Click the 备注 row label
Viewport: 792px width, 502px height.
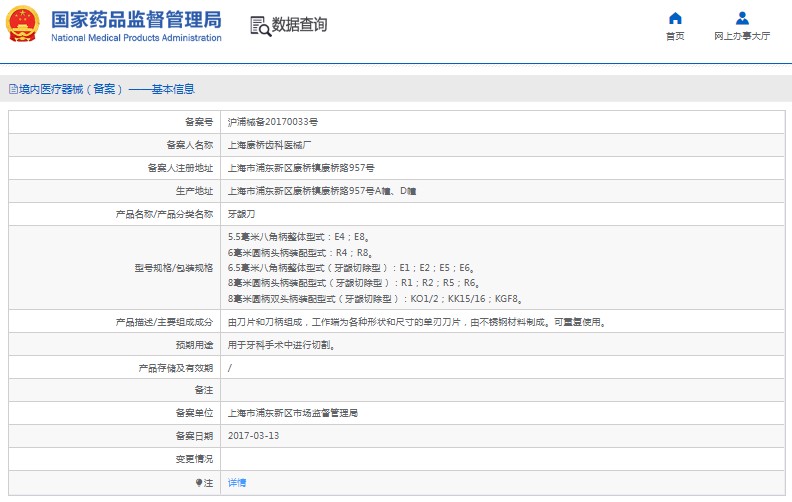tap(204, 390)
